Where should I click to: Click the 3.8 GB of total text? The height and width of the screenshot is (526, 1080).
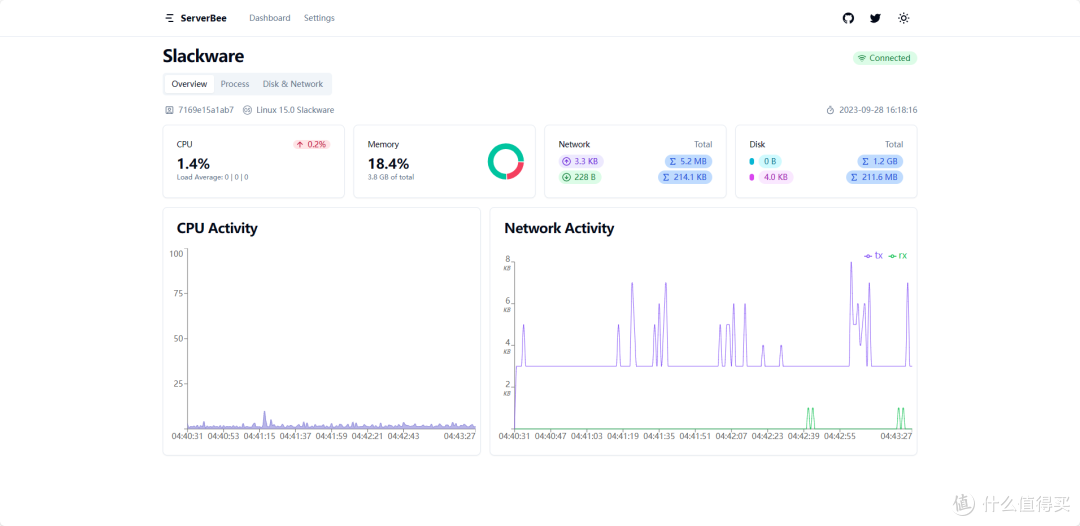point(391,177)
